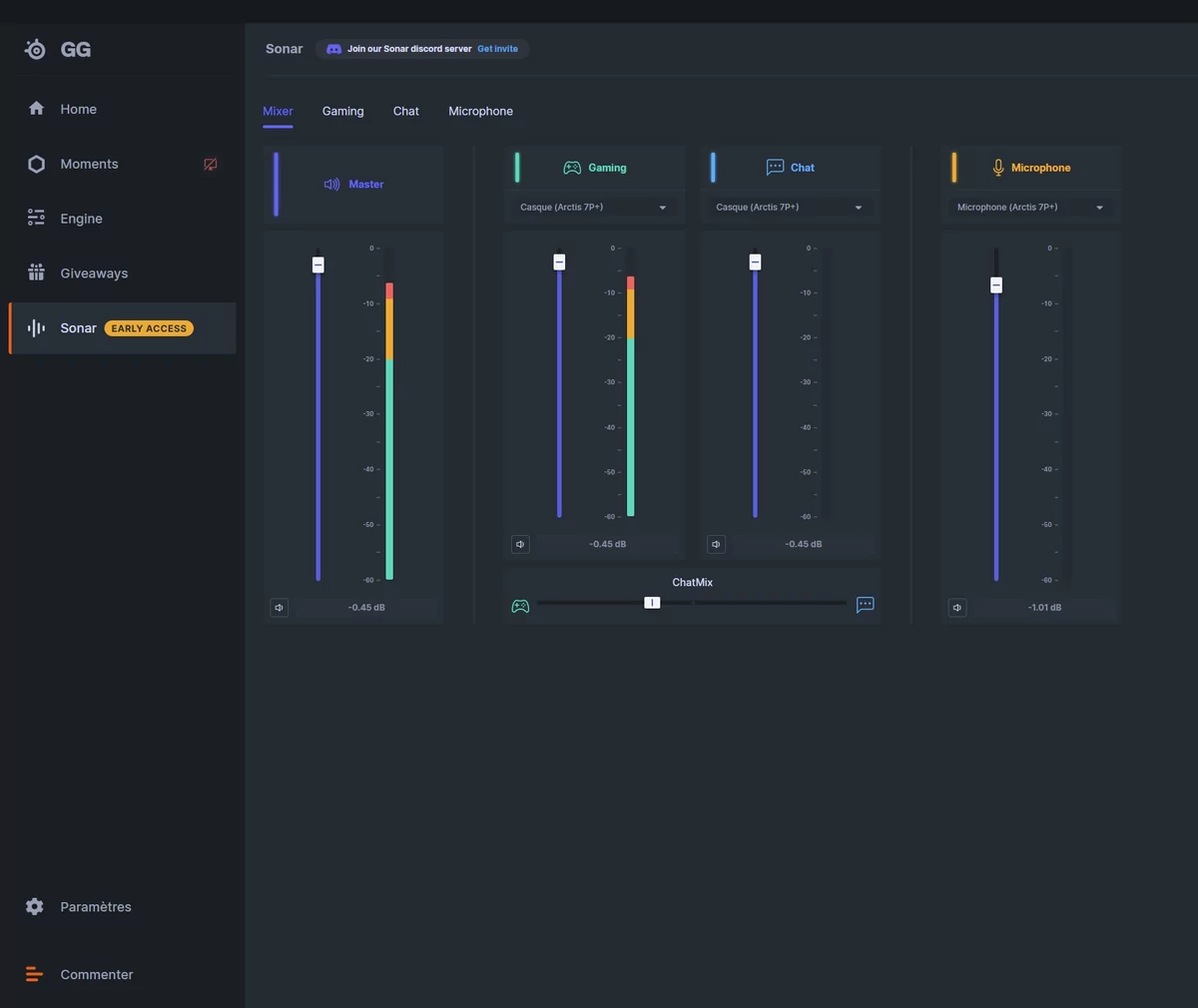Viewport: 1198px width, 1008px height.
Task: Click the Early Access badge
Action: tap(149, 328)
